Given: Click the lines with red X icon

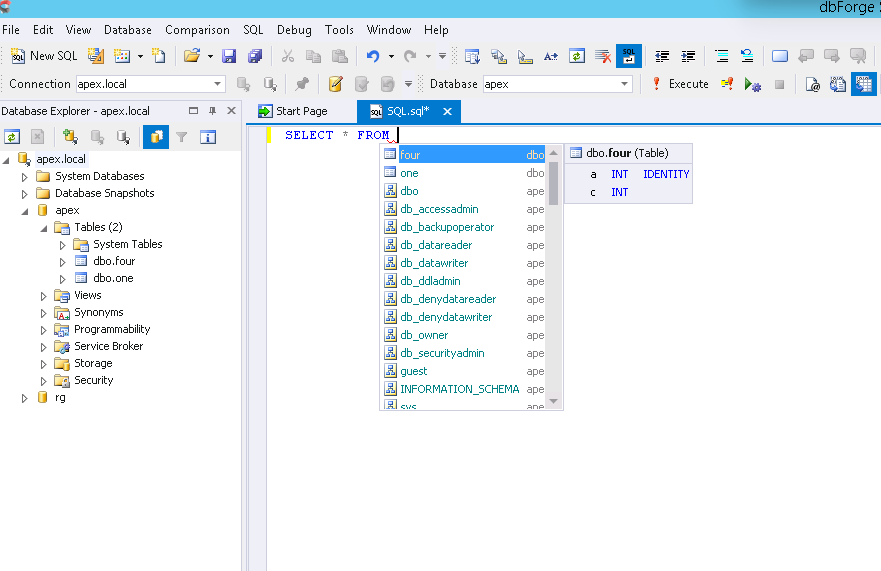Looking at the screenshot, I should pos(603,56).
